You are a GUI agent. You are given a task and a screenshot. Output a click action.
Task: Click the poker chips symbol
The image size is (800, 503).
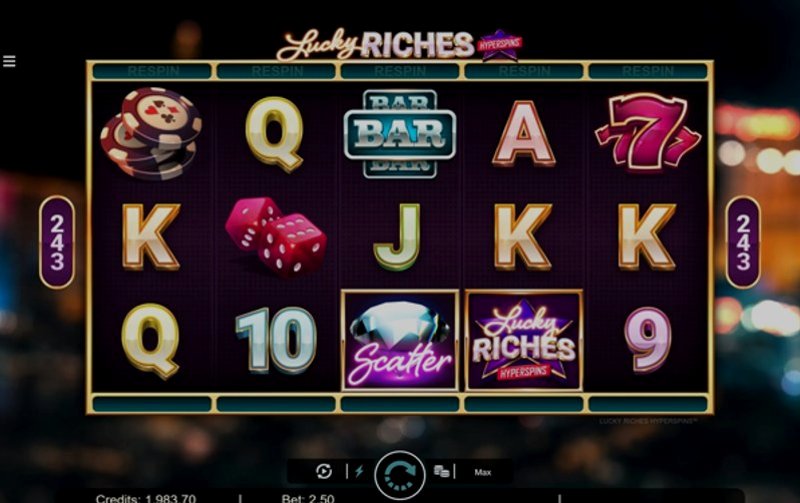pos(151,134)
